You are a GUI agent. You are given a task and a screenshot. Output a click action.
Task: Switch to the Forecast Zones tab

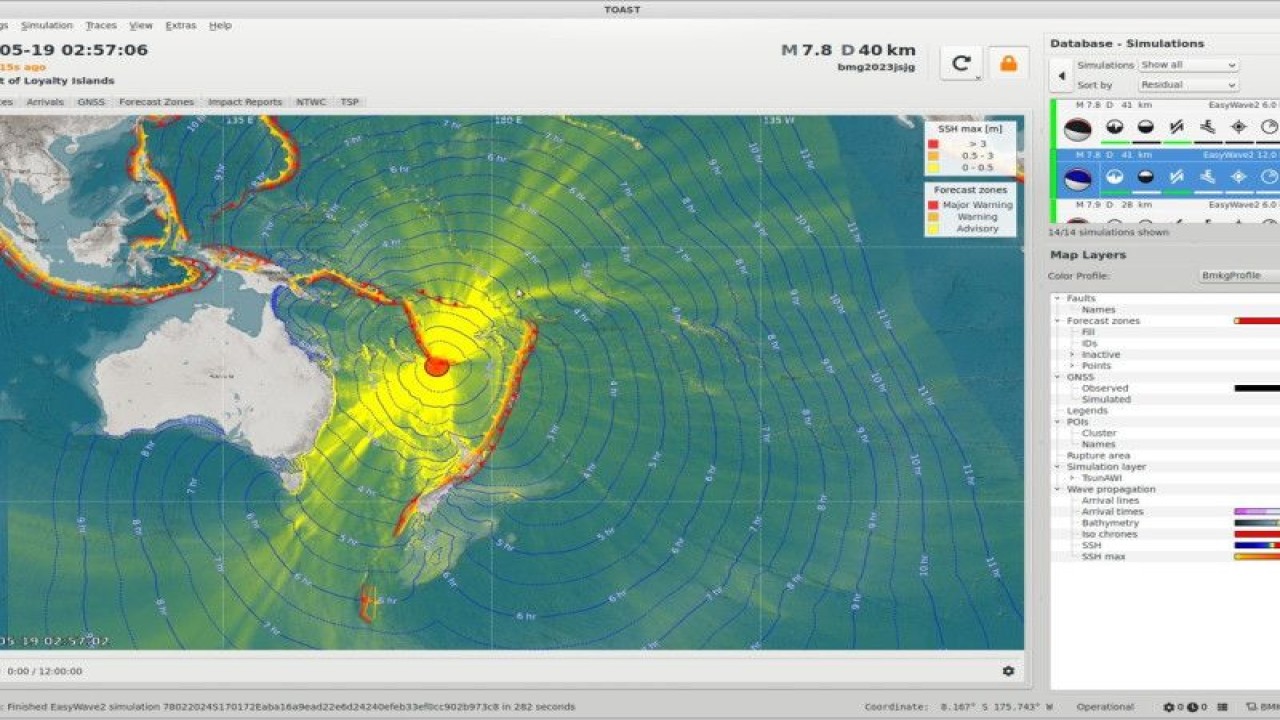point(156,102)
